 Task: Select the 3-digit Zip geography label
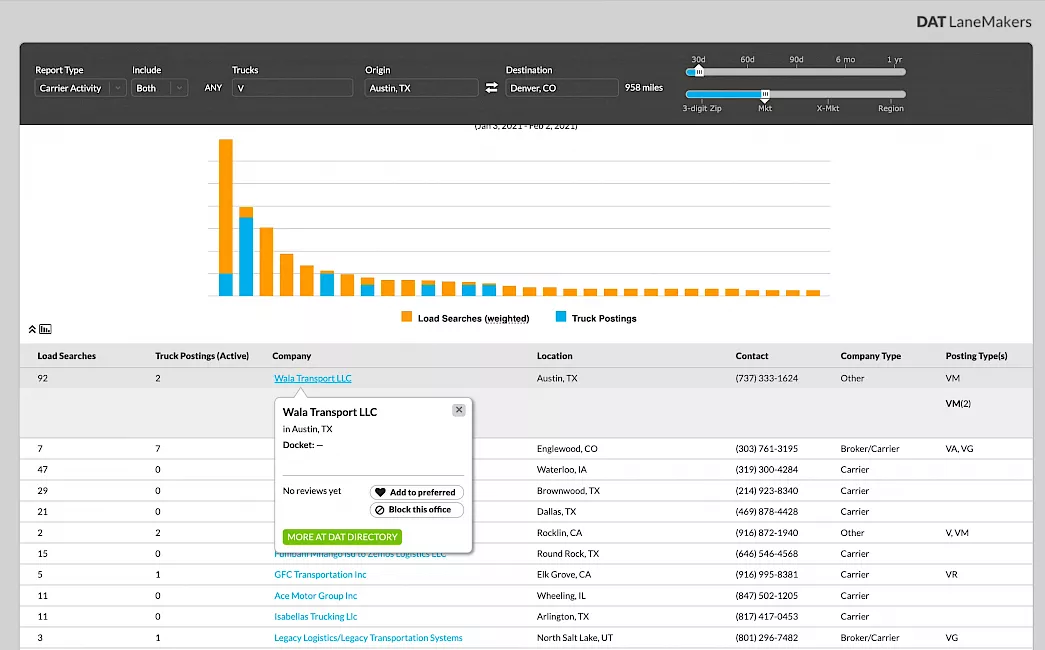coord(702,108)
